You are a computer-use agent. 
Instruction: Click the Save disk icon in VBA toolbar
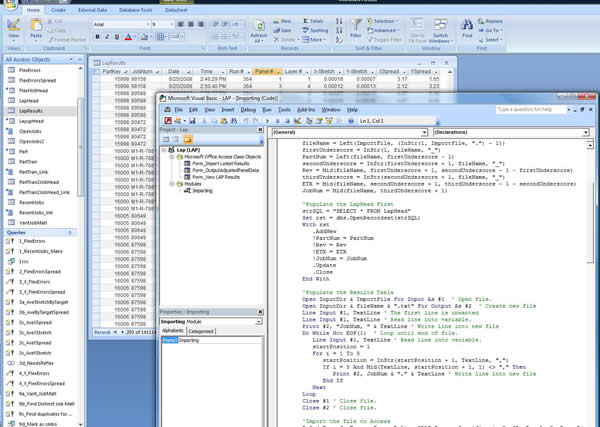[192, 121]
